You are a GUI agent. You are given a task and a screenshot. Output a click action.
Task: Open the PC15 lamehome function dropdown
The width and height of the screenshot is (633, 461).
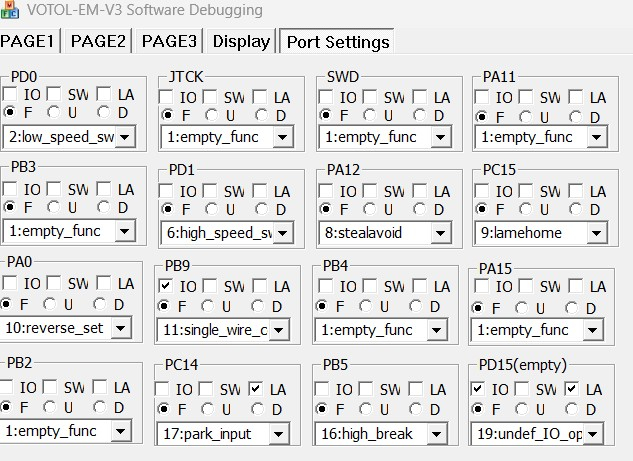593,233
